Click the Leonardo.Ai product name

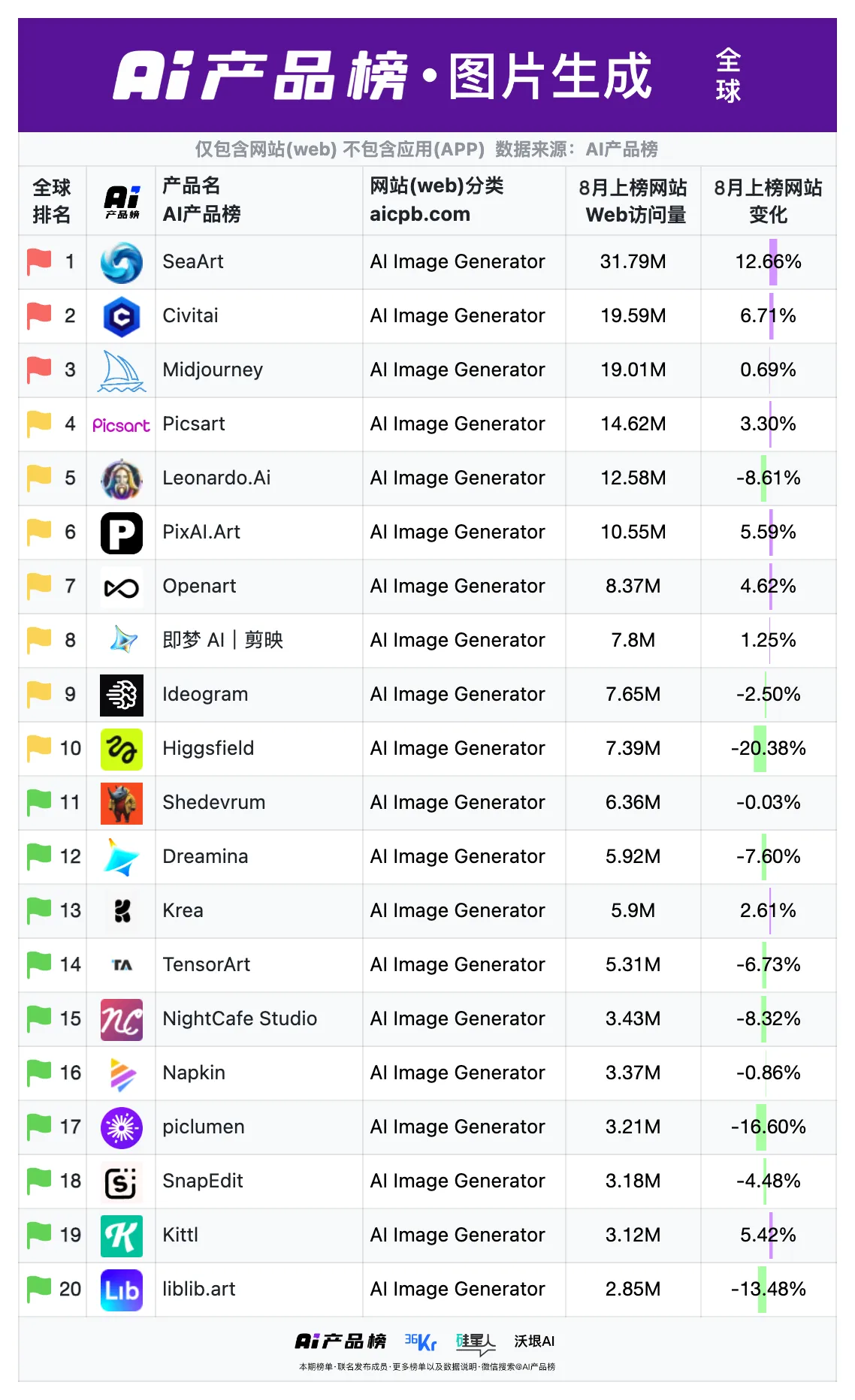point(216,478)
